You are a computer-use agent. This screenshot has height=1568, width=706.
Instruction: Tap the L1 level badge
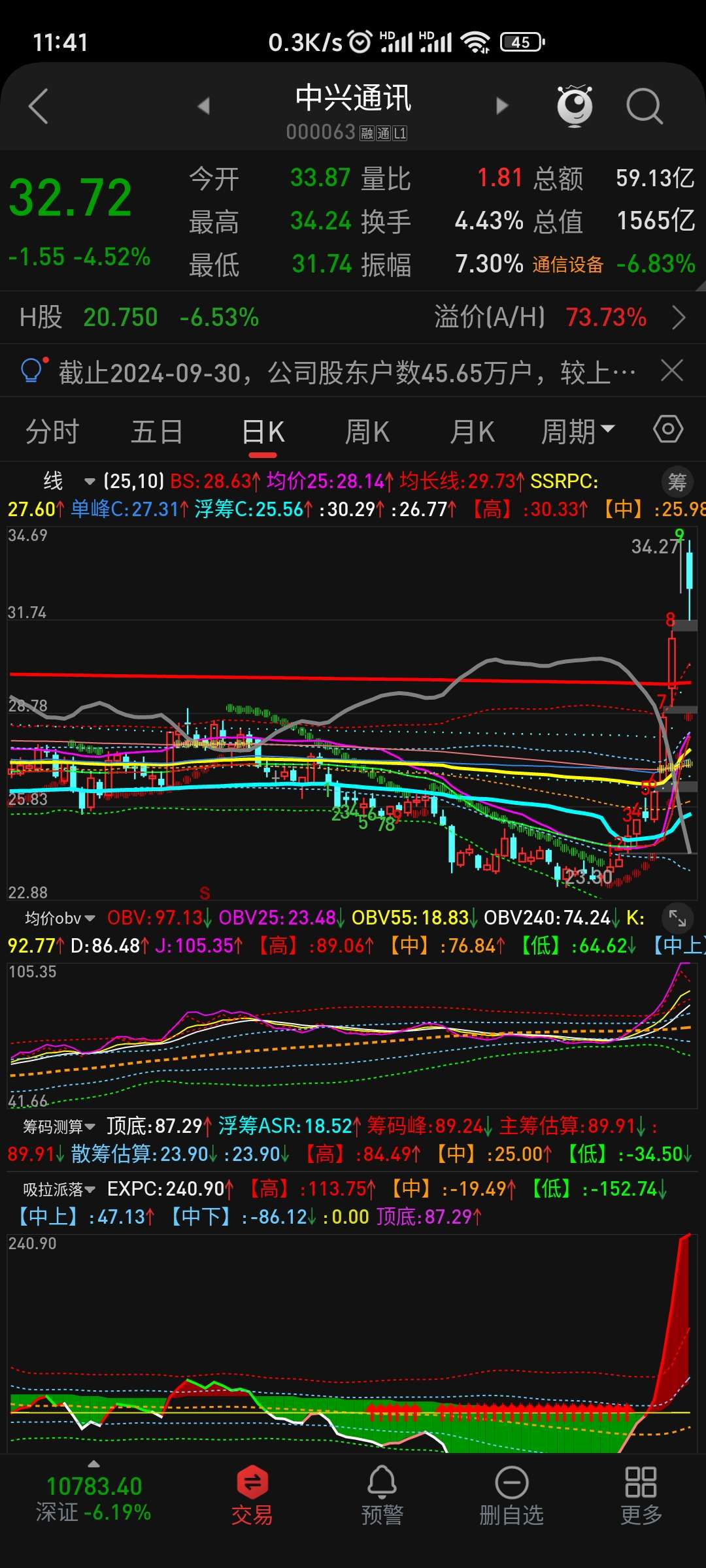coord(400,133)
